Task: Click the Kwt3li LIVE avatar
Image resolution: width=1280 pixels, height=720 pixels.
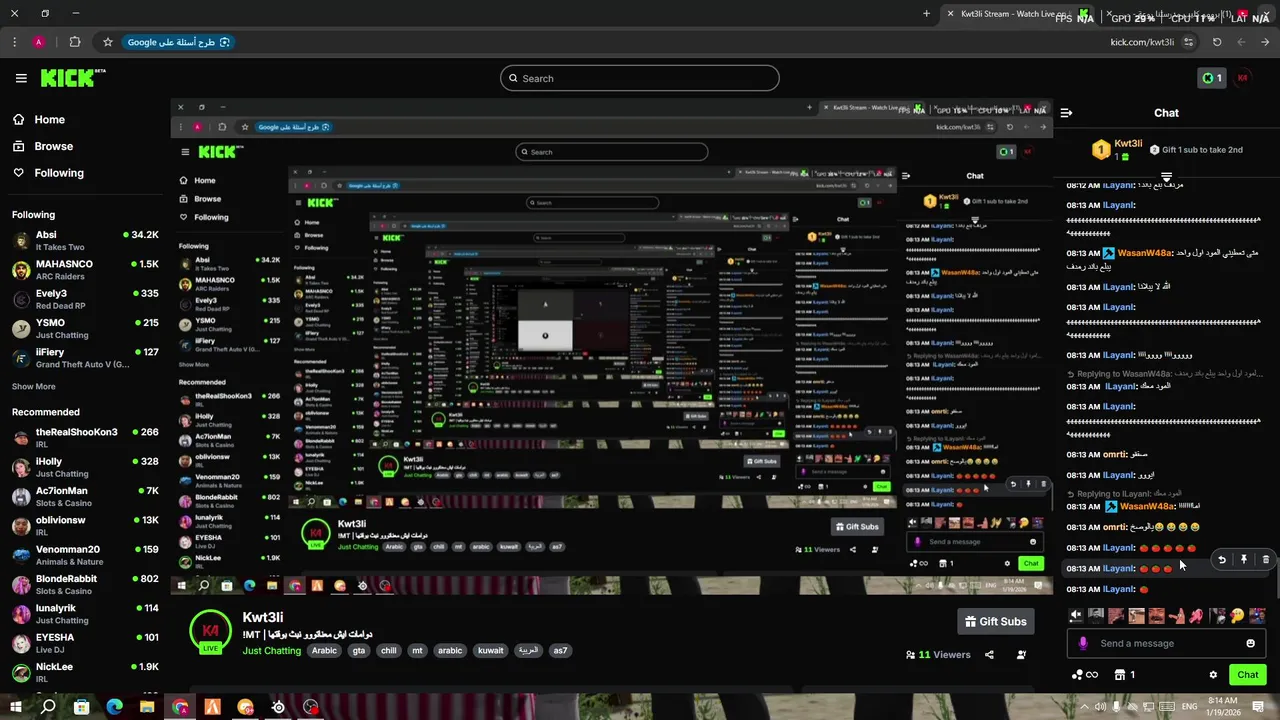Action: (x=210, y=632)
